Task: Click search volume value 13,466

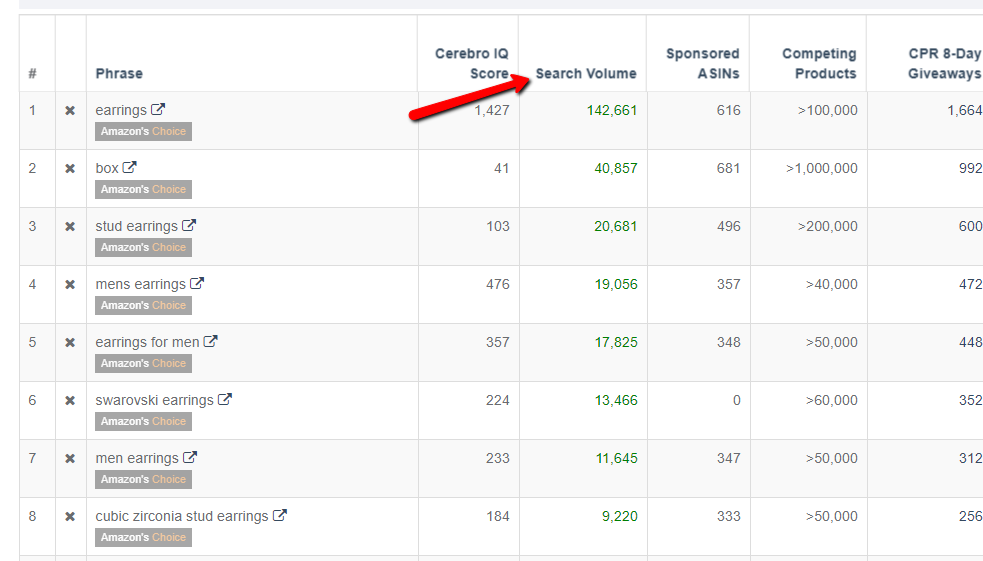Action: coord(616,401)
